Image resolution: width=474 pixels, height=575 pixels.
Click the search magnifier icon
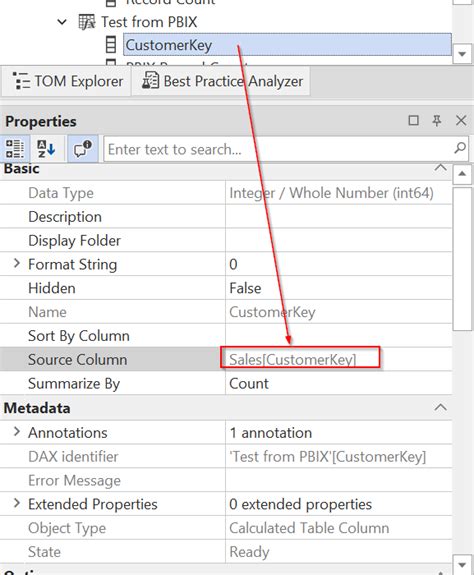point(460,148)
